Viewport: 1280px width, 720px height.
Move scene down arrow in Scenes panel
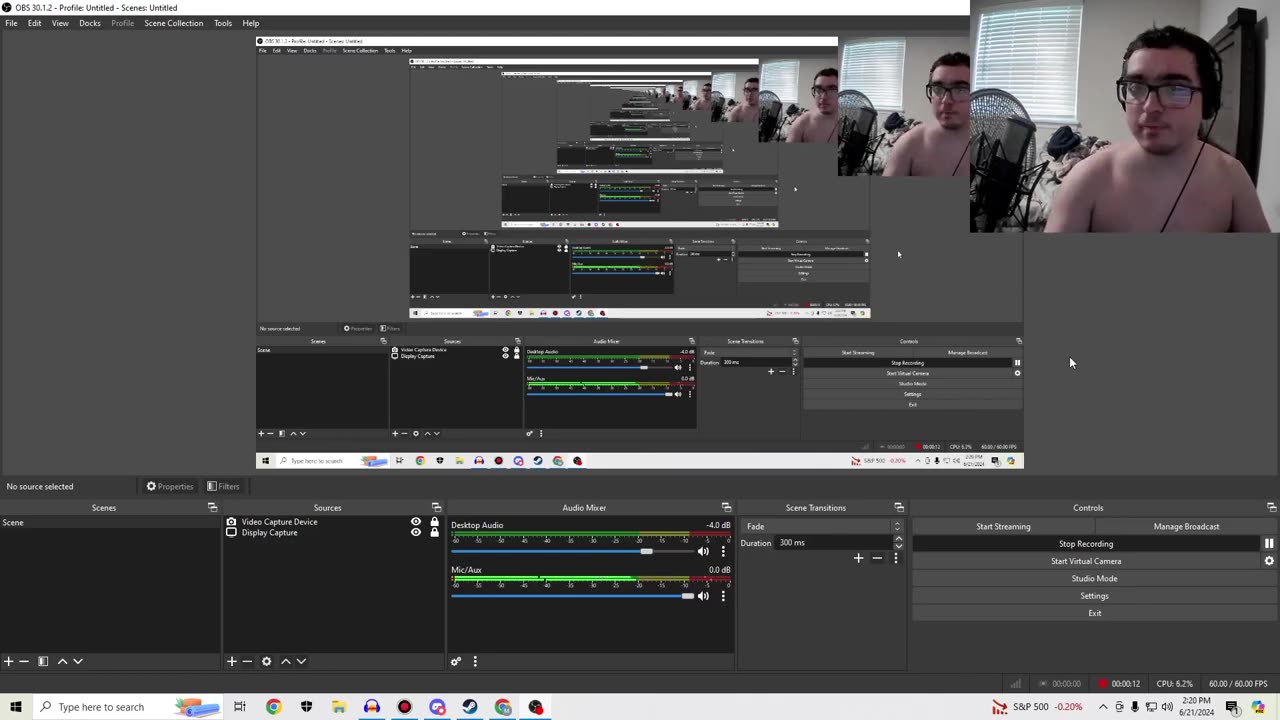pyautogui.click(x=78, y=661)
